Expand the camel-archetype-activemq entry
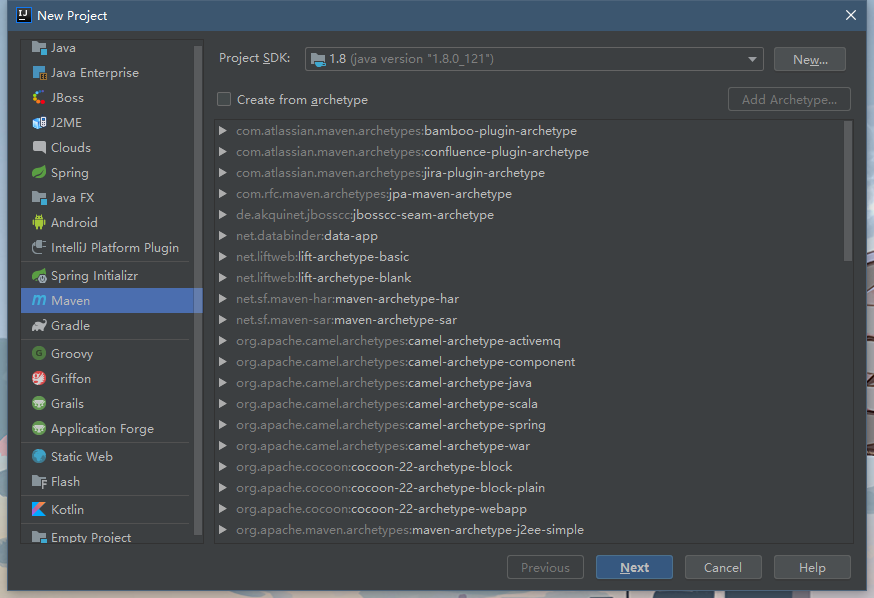The image size is (874, 598). (223, 341)
